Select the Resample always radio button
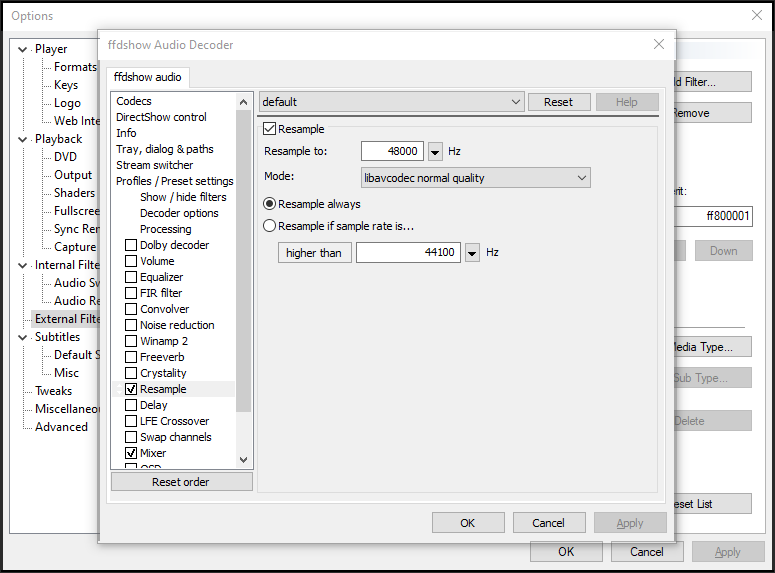The image size is (775, 573). coord(269,204)
